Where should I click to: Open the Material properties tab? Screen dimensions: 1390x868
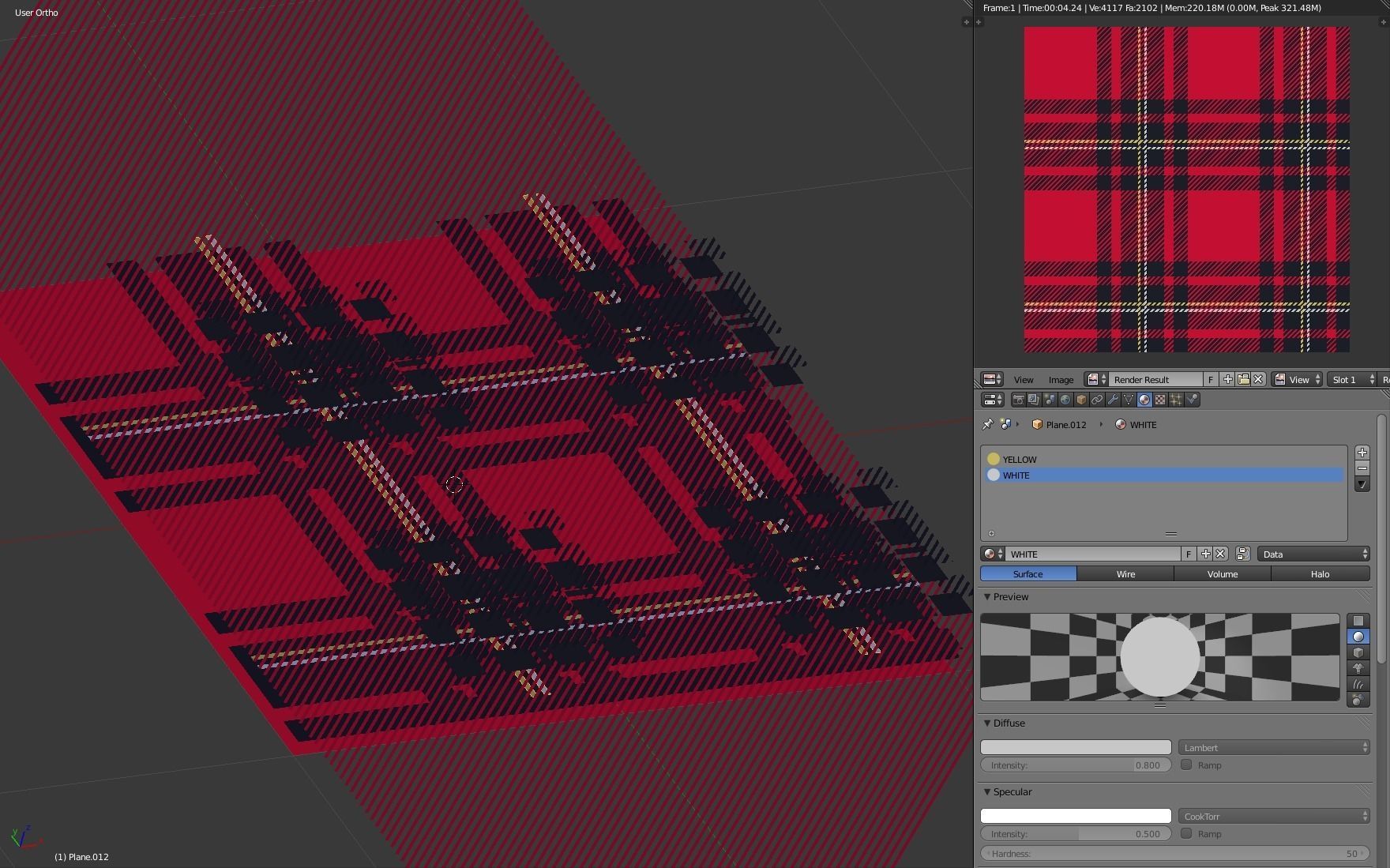coord(1144,400)
